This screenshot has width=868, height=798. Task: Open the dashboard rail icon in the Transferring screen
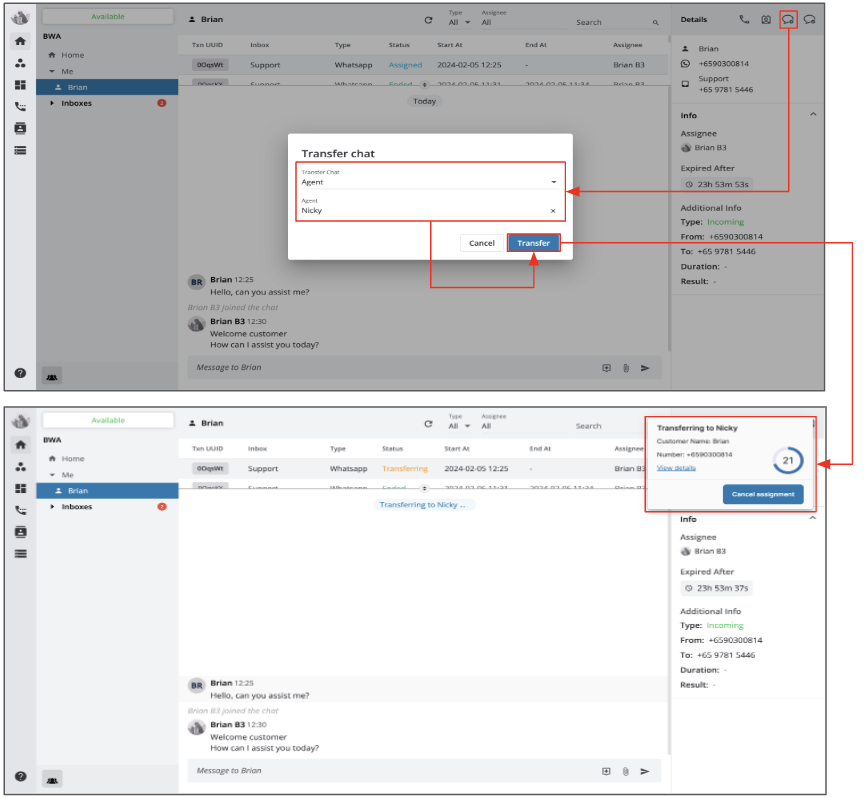click(20, 488)
